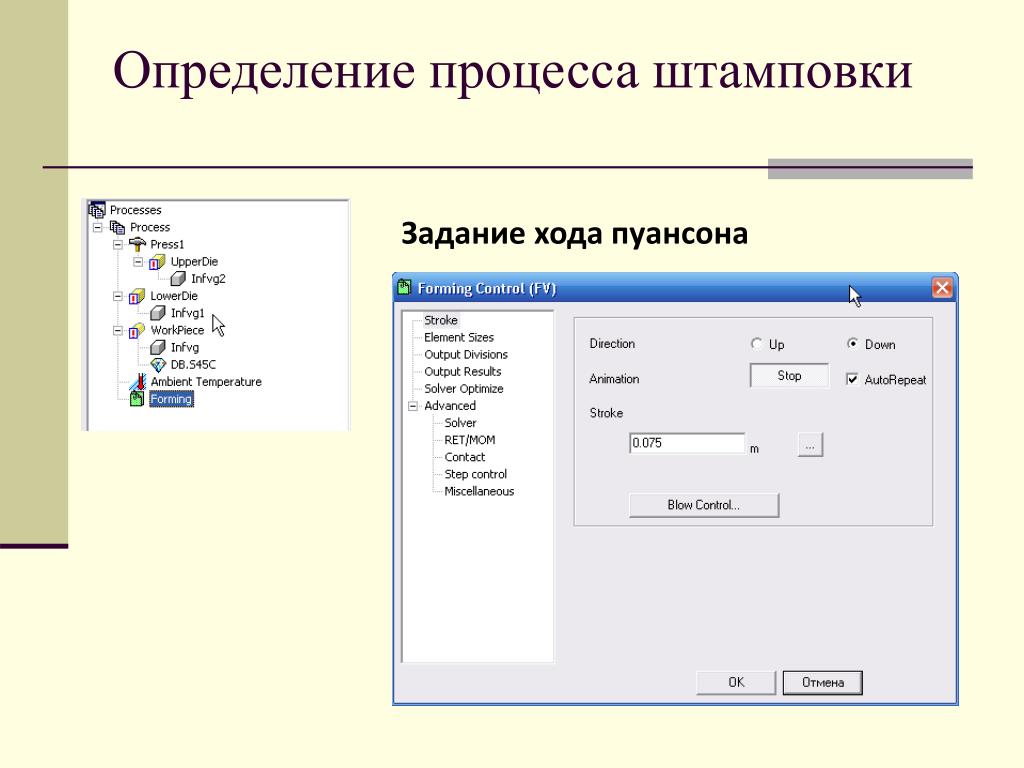Click the LowerDie object icon
The image size is (1024, 768).
pos(137,296)
